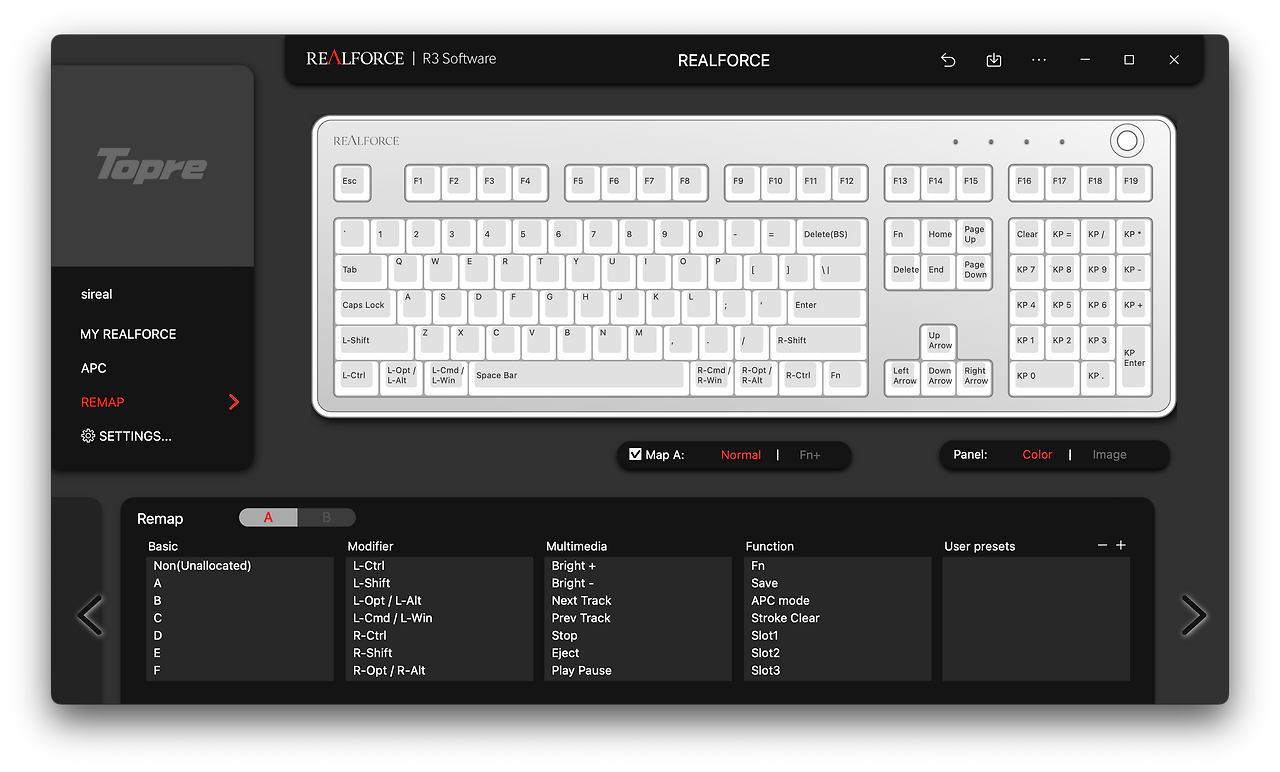Select the Caps Lock key

pos(366,306)
